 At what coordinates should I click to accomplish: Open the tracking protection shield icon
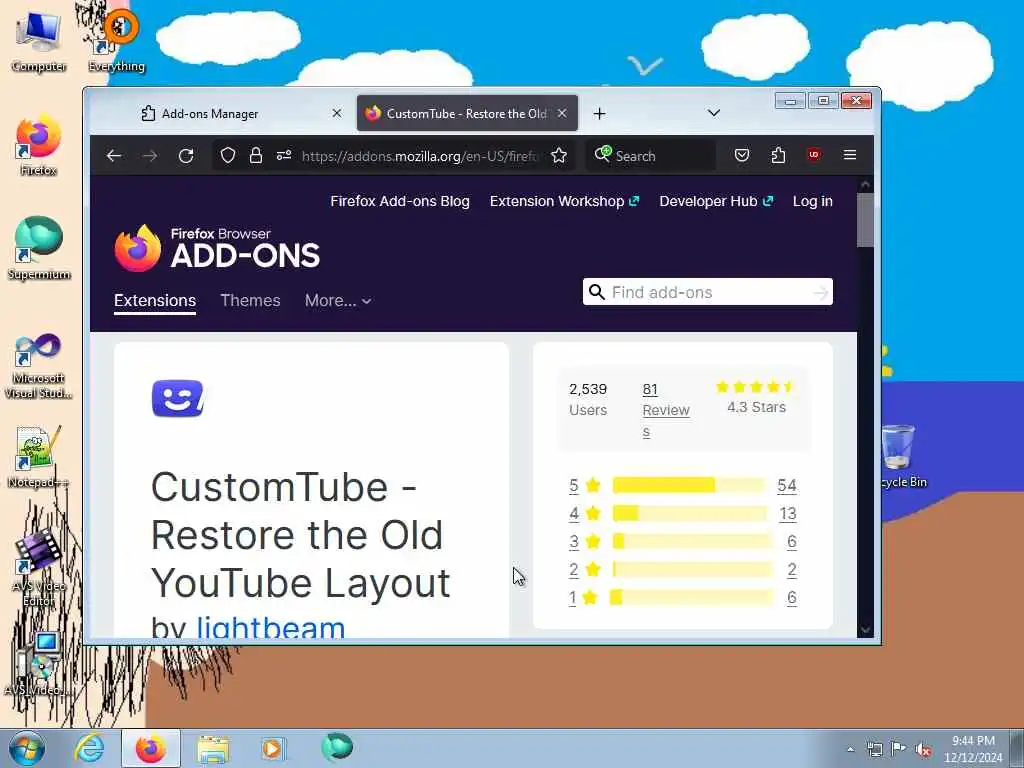pyautogui.click(x=227, y=155)
